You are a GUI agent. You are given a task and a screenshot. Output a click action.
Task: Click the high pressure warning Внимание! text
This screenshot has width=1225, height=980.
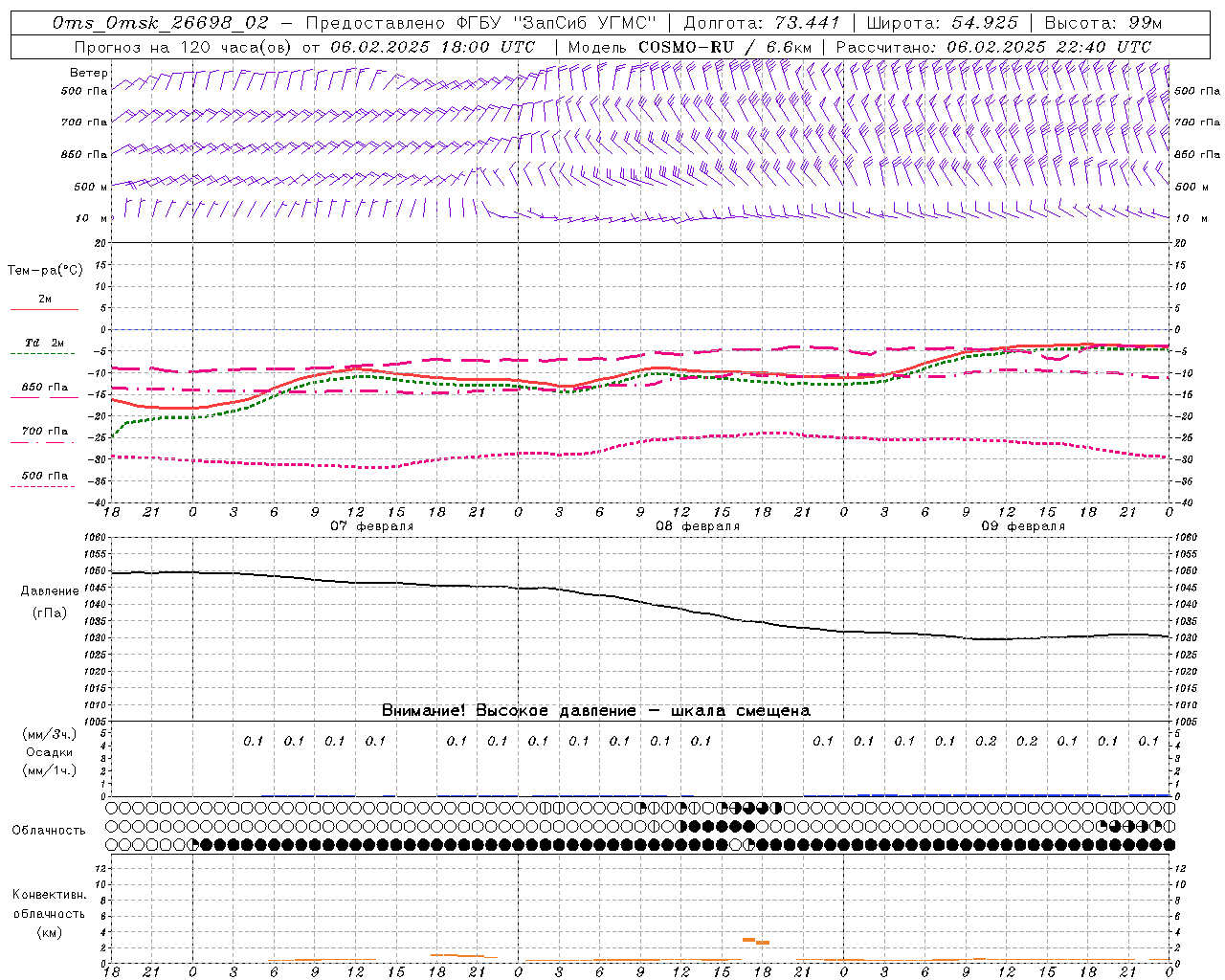595,710
